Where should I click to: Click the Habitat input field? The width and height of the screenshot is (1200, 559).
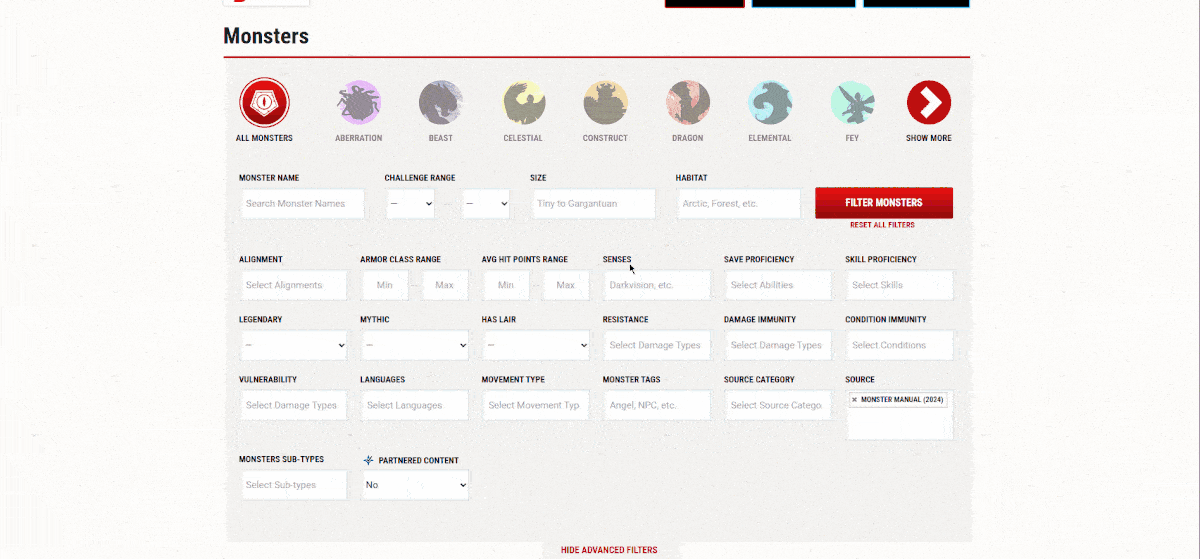[739, 203]
